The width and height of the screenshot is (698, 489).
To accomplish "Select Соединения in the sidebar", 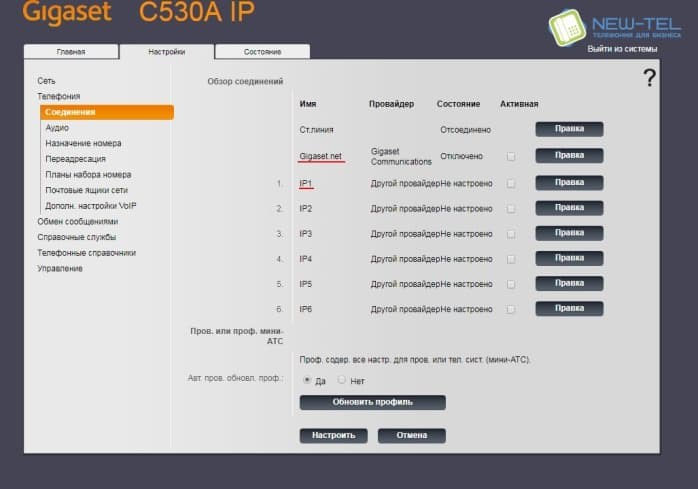I will coord(107,112).
